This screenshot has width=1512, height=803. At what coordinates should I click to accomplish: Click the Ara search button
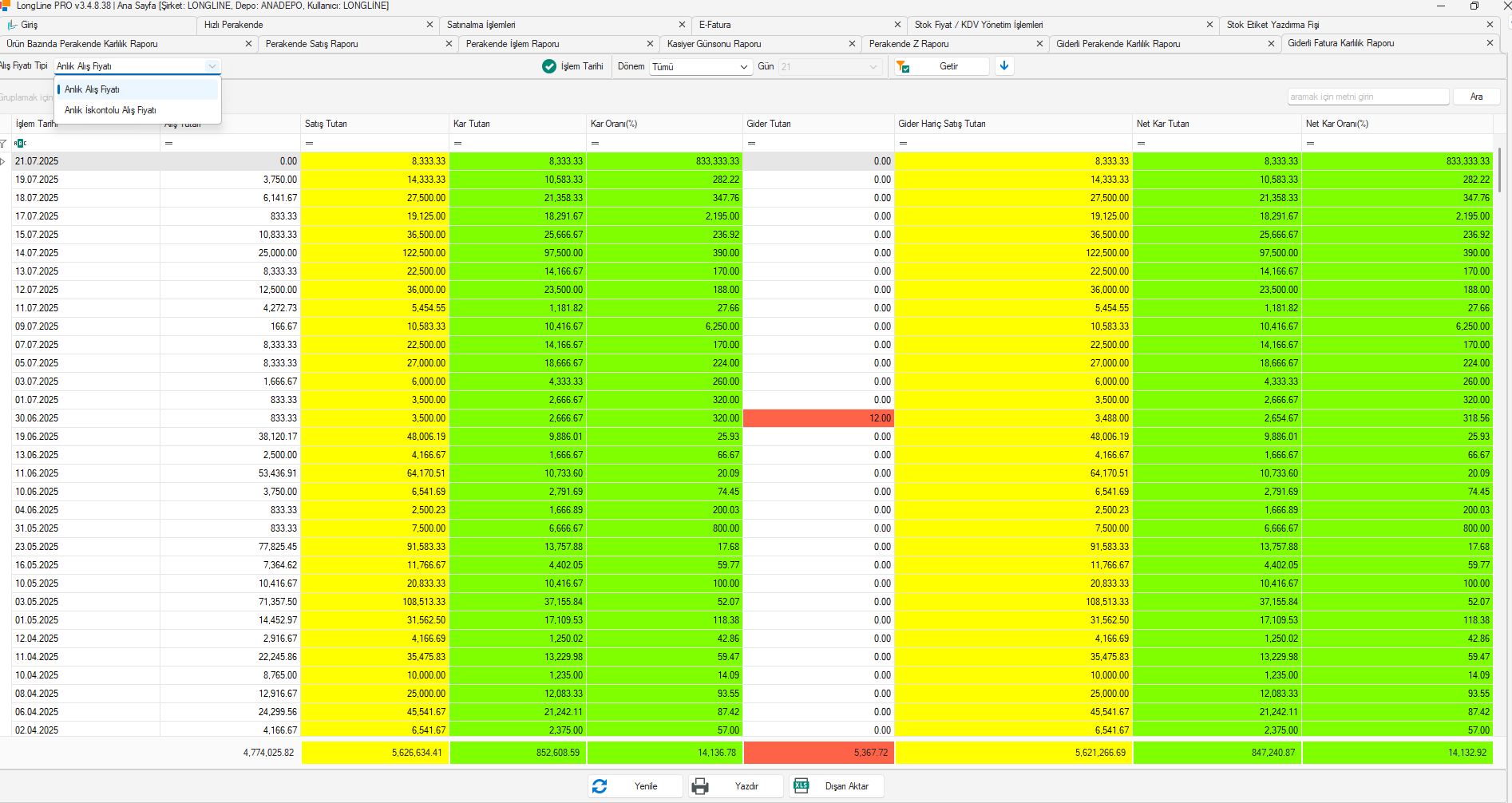(x=1476, y=97)
